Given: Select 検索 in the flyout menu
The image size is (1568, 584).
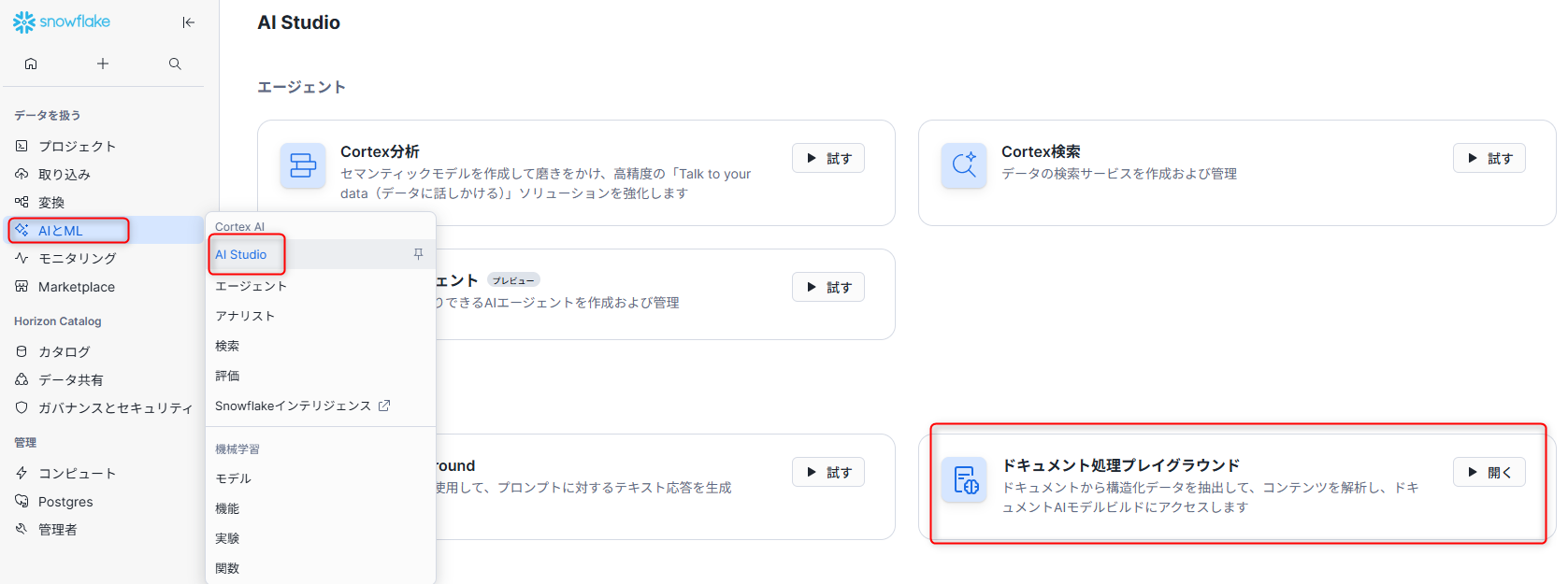Looking at the screenshot, I should pos(321,346).
